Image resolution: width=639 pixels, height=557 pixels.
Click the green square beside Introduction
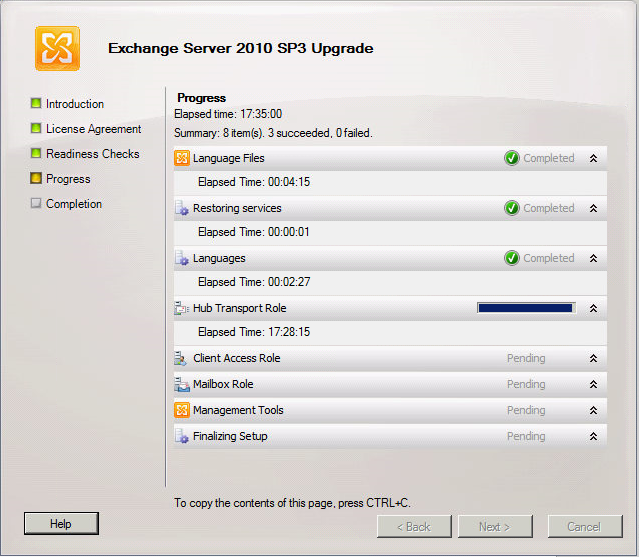click(36, 103)
